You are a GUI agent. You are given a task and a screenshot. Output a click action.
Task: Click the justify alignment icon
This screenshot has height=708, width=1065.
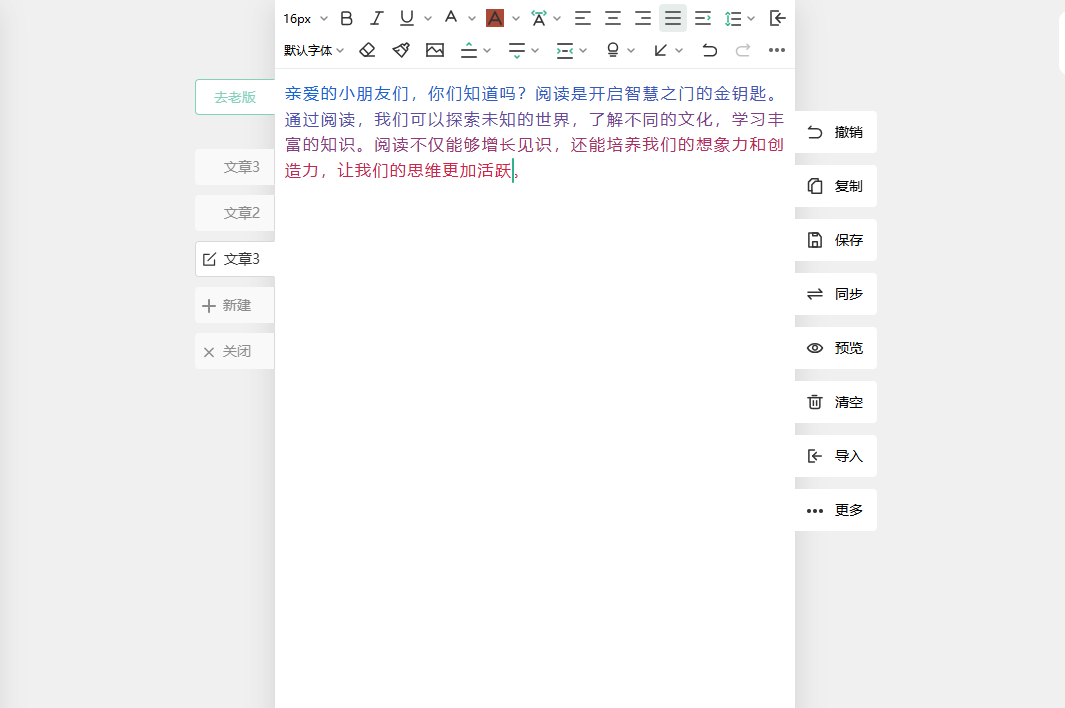673,18
